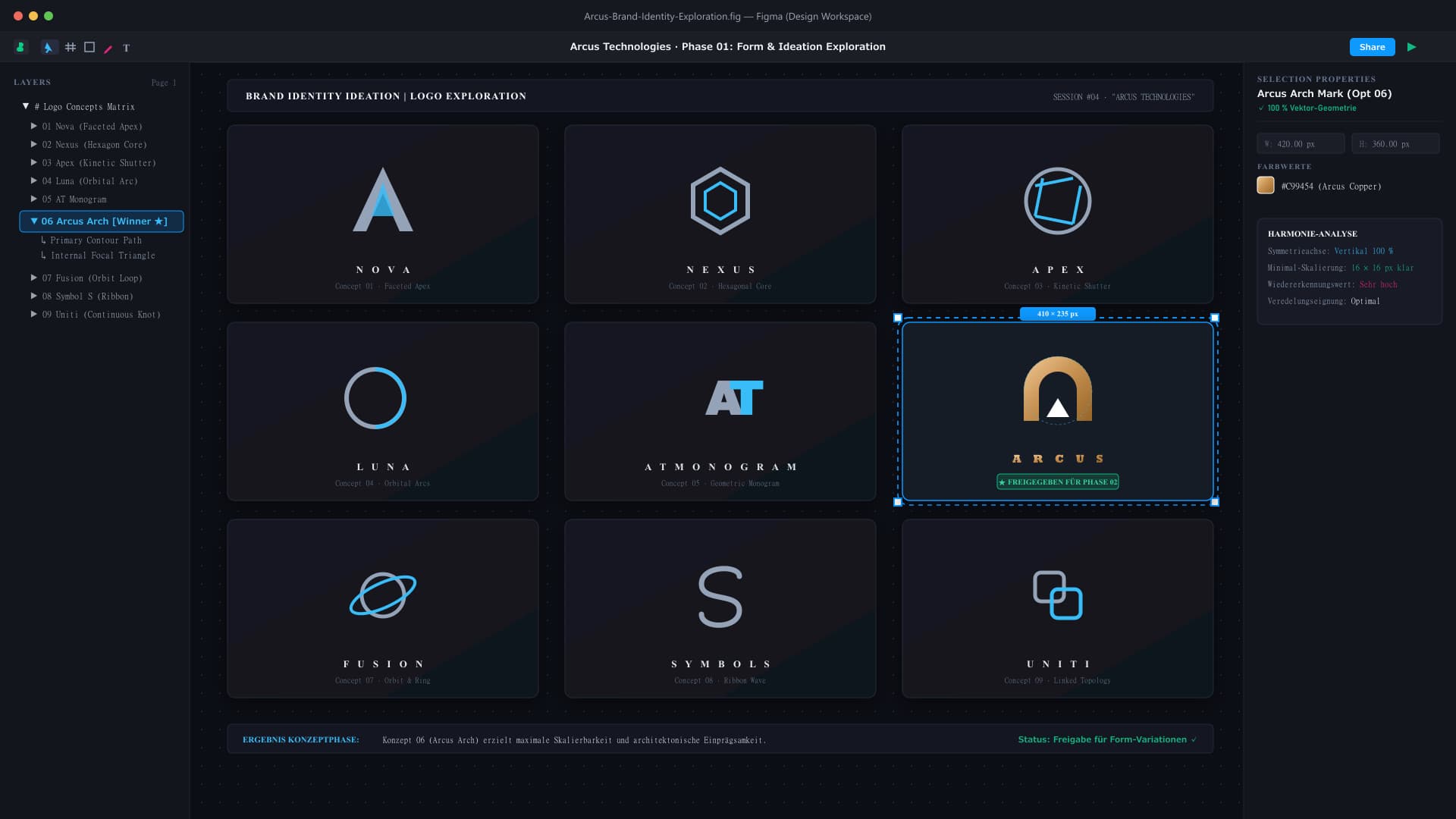Select the Frame grid tool
Image resolution: width=1456 pixels, height=819 pixels.
[x=71, y=47]
